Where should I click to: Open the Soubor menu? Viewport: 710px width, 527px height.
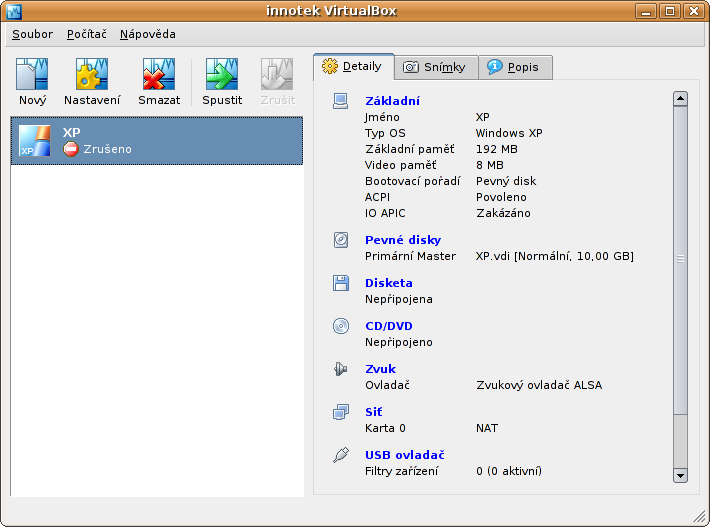(x=32, y=34)
